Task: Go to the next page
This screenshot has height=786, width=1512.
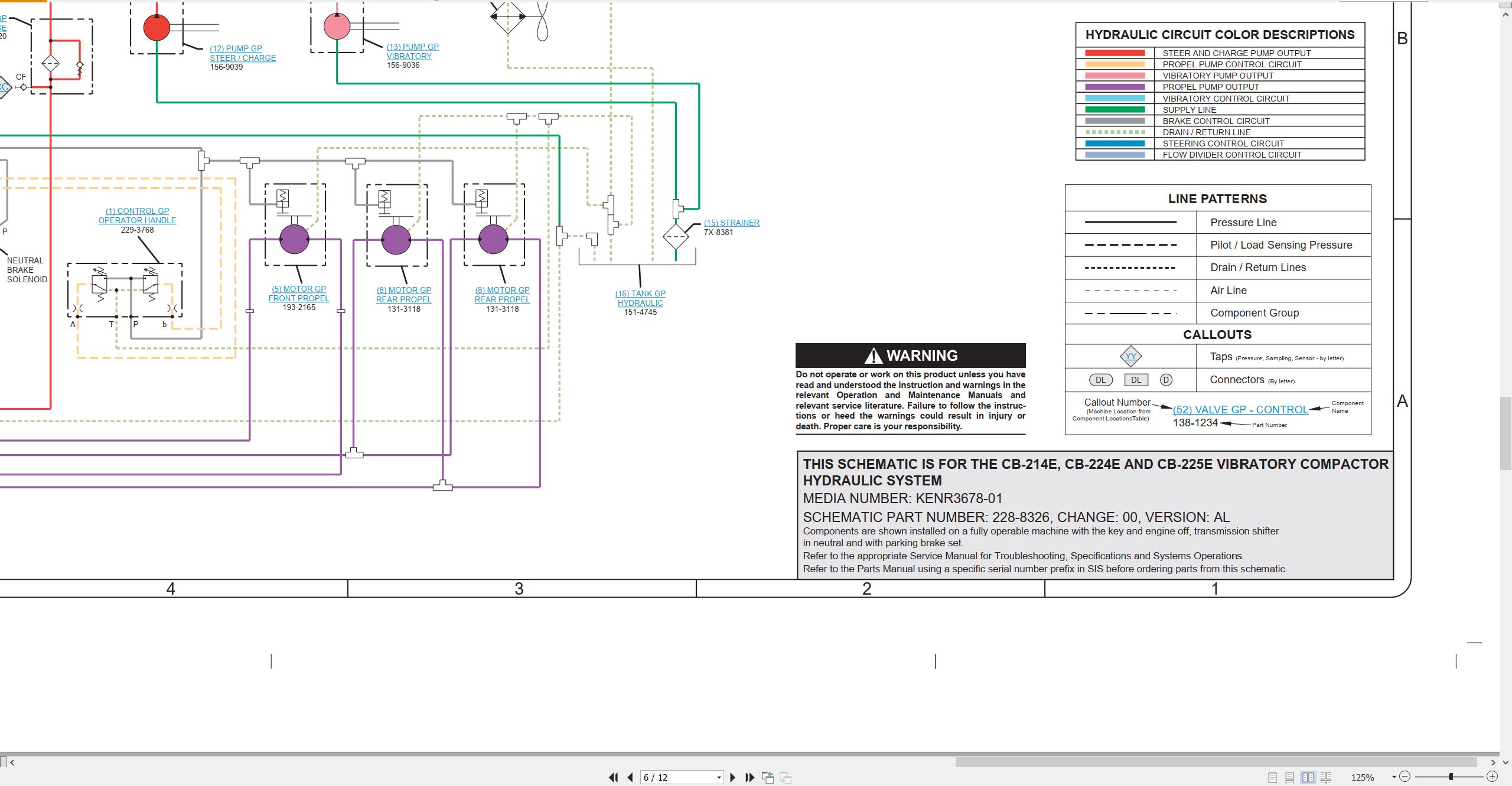Action: click(733, 777)
